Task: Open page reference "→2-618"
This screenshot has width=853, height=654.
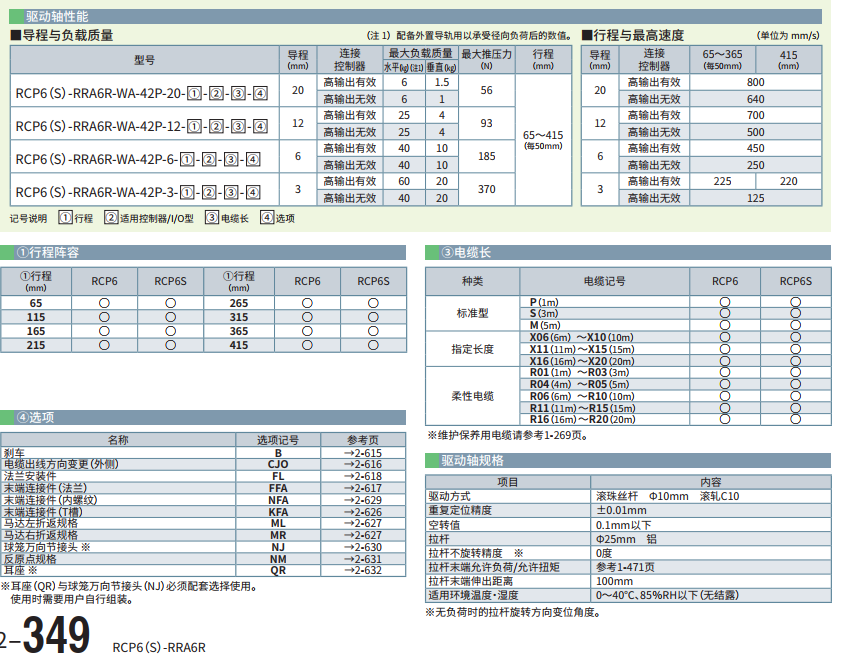Action: click(x=363, y=476)
